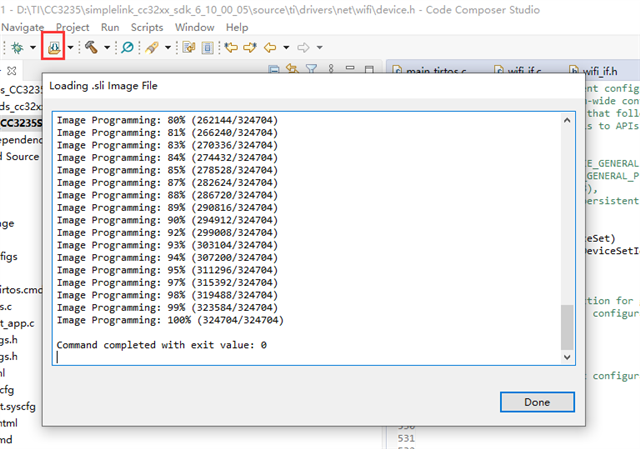Switch to the wifi_if.h editor tab
Image resolution: width=640 pixels, height=449 pixels.
tap(593, 71)
